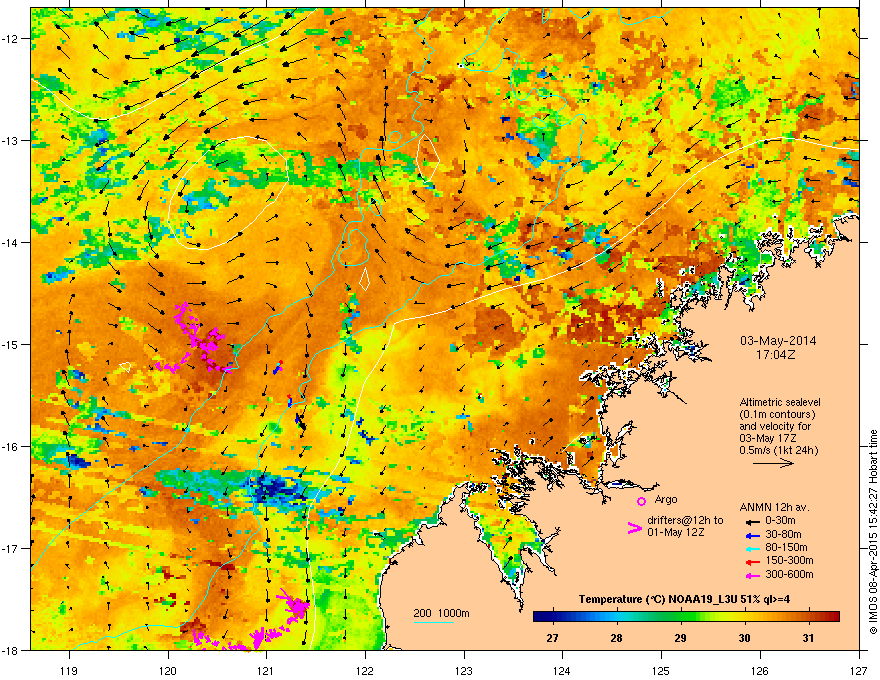Click the '80-150m' depth label

click(786, 548)
